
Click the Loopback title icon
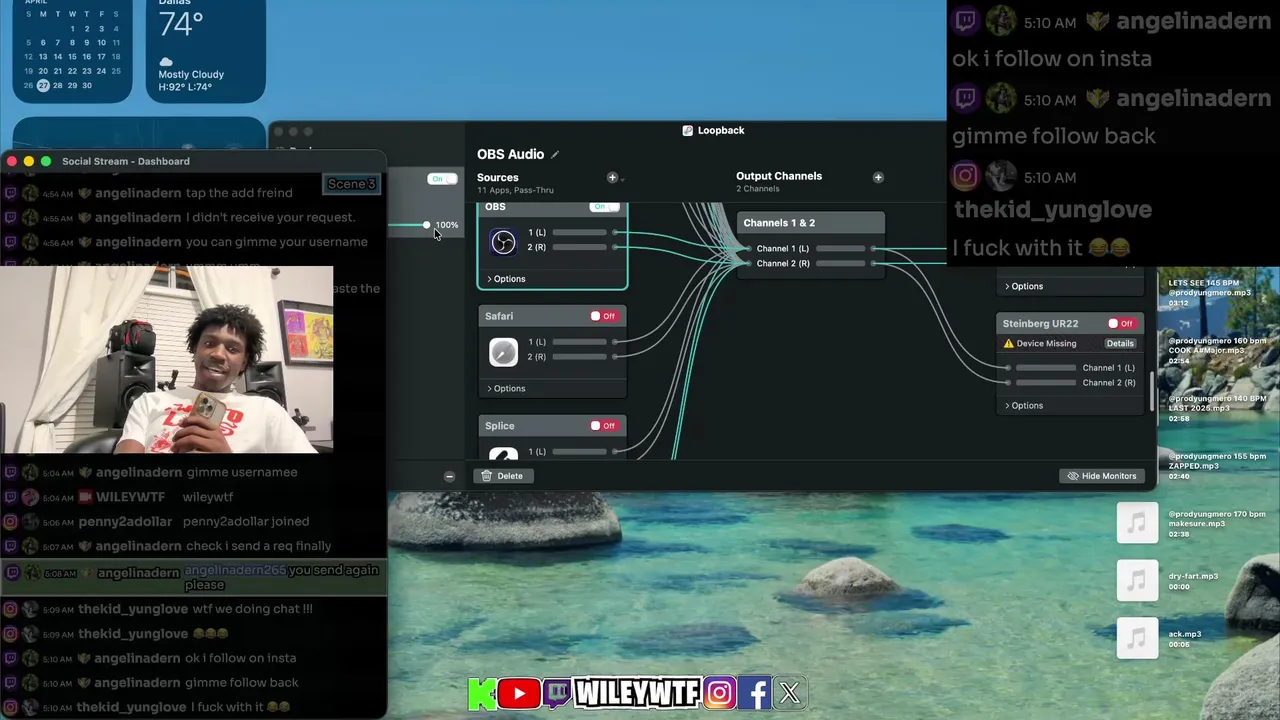pyautogui.click(x=688, y=131)
